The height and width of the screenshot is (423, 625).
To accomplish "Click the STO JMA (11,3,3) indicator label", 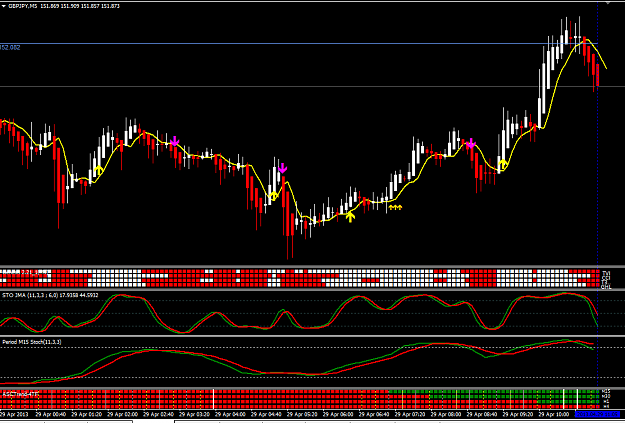I will 51,295.
